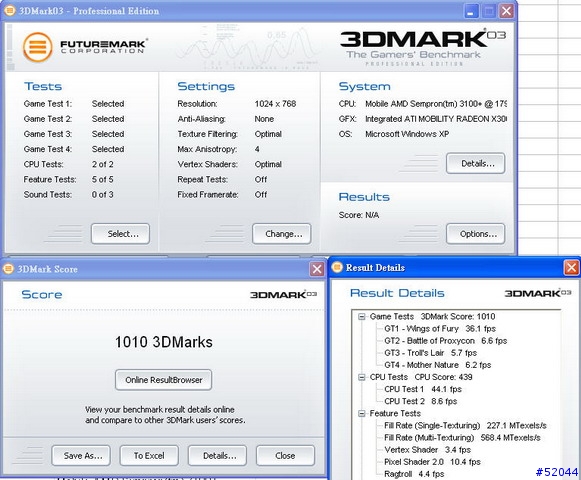The height and width of the screenshot is (480, 581).
Task: Select GT1 - Wings of Fury row
Action: coord(440,329)
